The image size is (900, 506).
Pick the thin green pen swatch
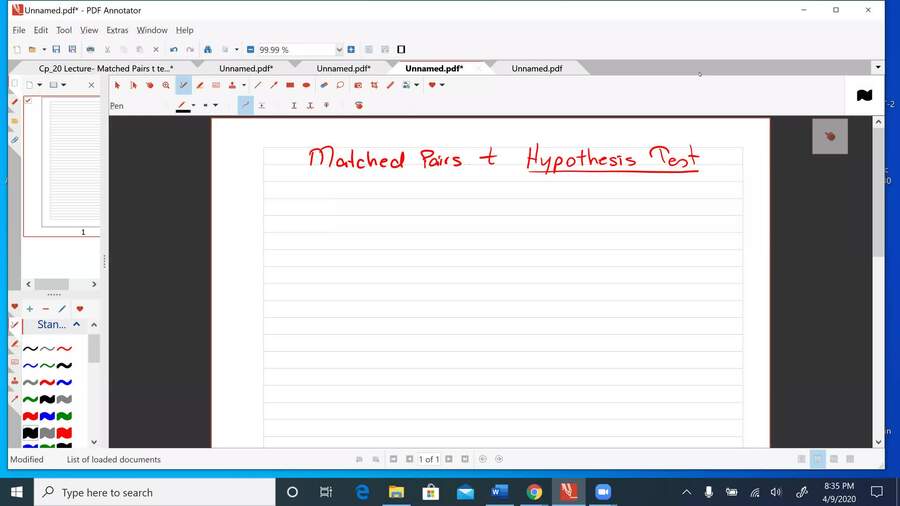coord(48,365)
